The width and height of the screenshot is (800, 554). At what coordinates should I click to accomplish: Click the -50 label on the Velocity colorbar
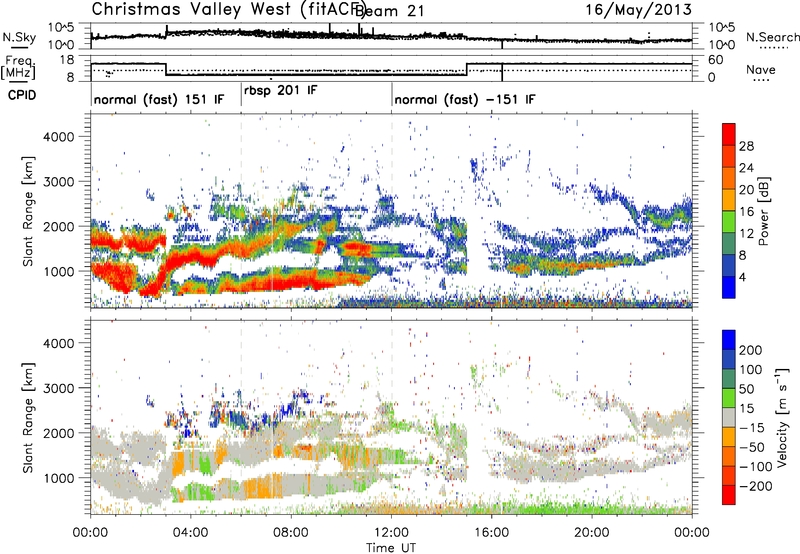pos(752,447)
